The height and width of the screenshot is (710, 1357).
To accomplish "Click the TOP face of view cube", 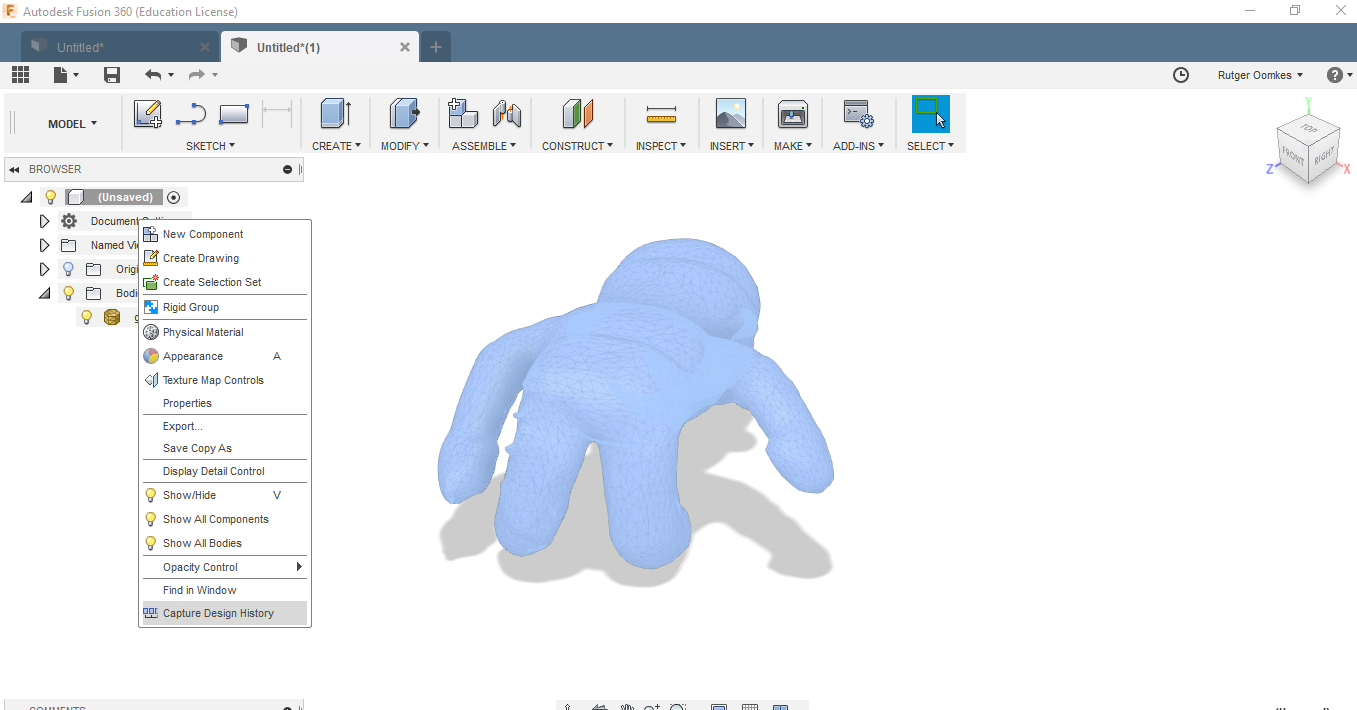I will pyautogui.click(x=1309, y=129).
